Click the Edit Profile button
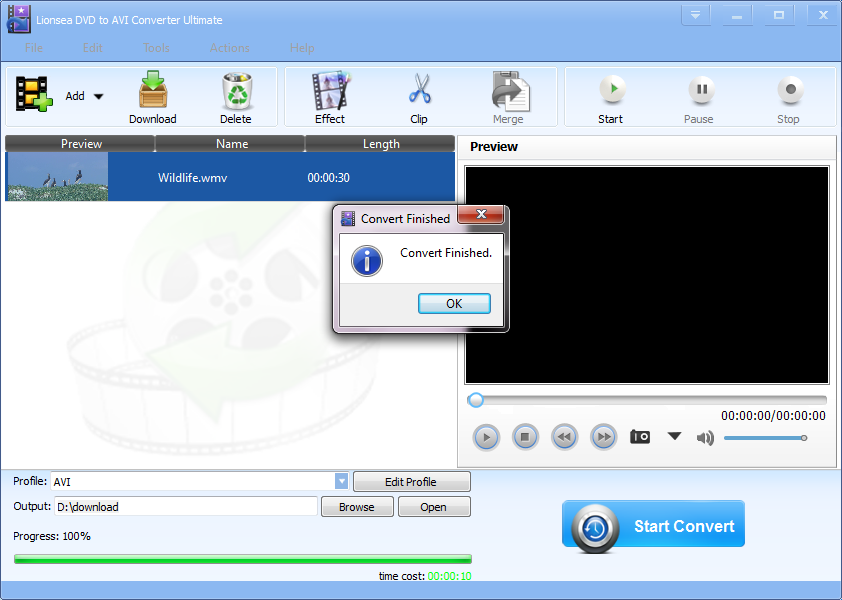The height and width of the screenshot is (600, 842). click(x=411, y=482)
